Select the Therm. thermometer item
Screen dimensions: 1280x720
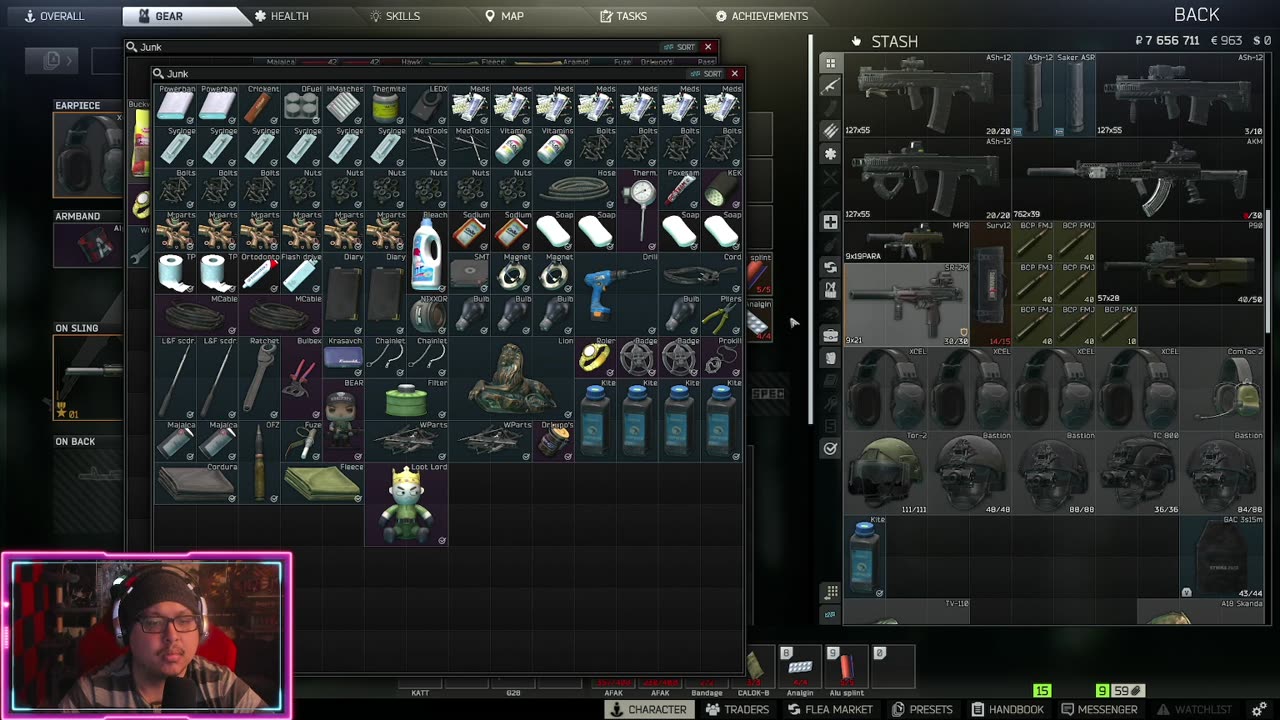(x=638, y=210)
